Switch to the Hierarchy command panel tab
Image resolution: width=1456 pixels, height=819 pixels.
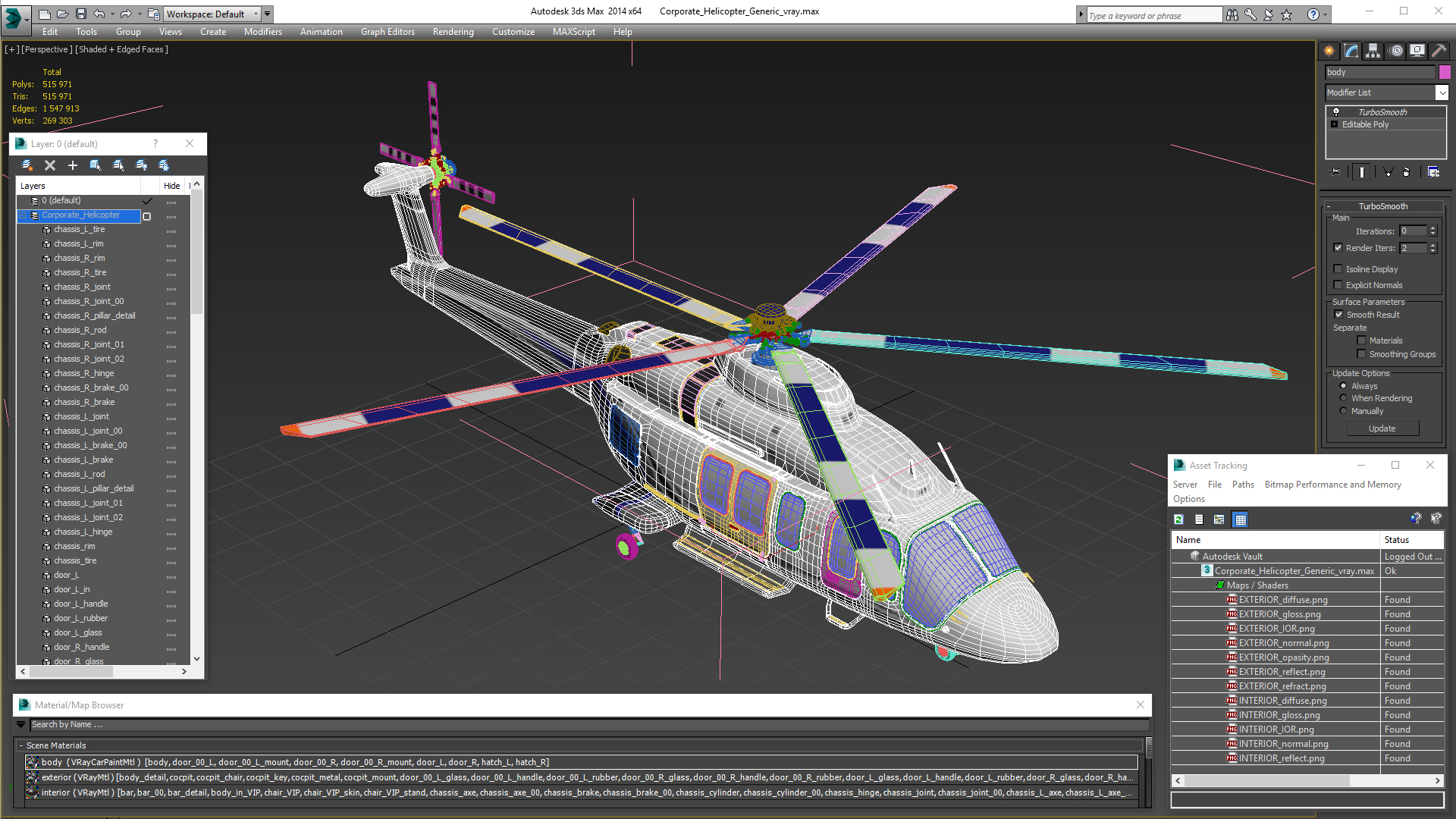pyautogui.click(x=1373, y=51)
